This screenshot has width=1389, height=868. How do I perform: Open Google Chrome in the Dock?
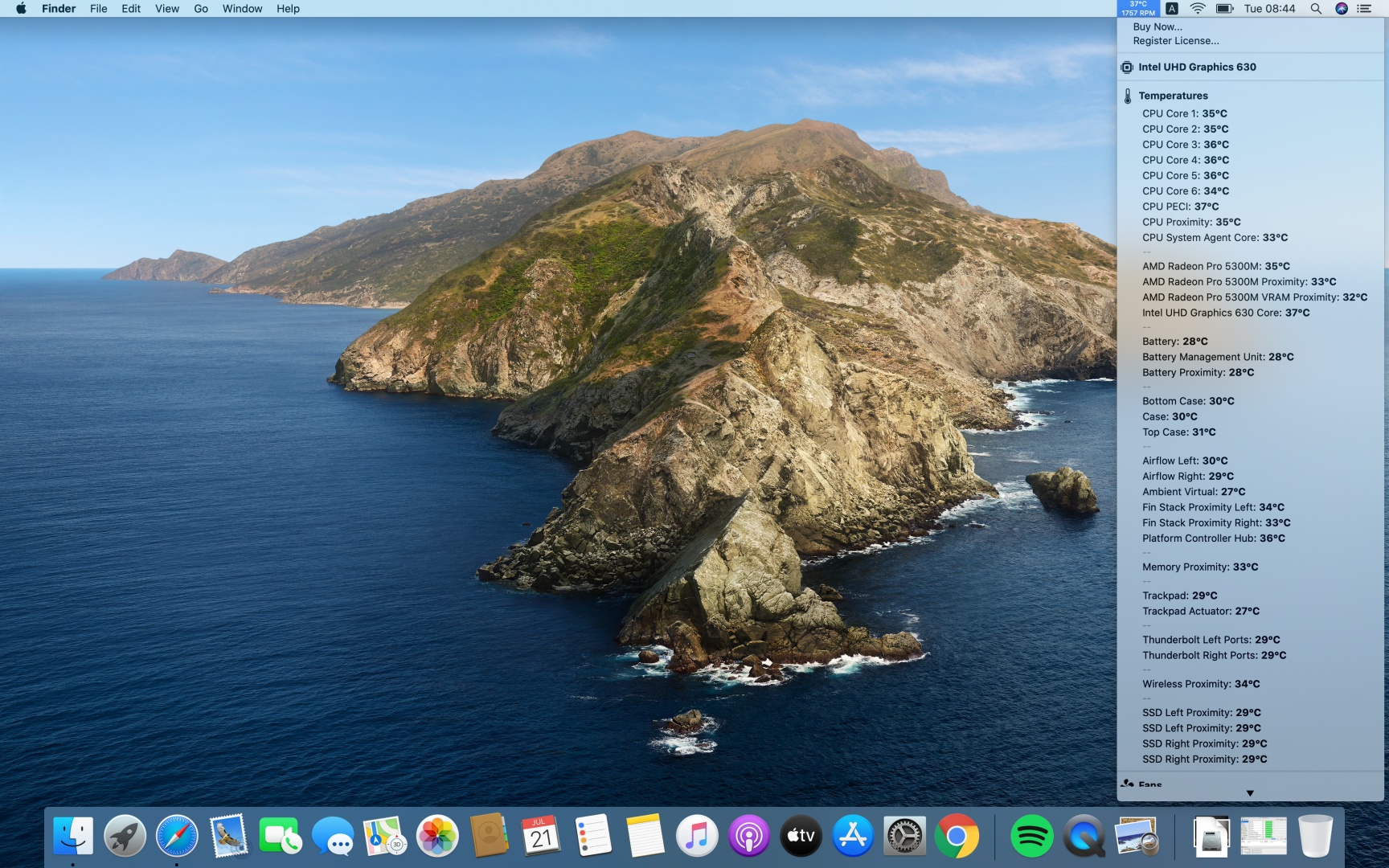click(x=957, y=837)
